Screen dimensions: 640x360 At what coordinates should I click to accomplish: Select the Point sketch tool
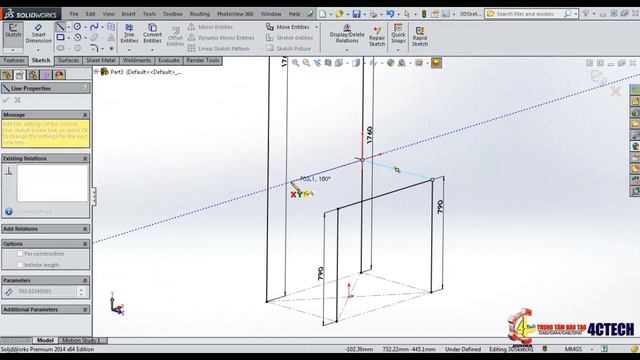pos(111,48)
